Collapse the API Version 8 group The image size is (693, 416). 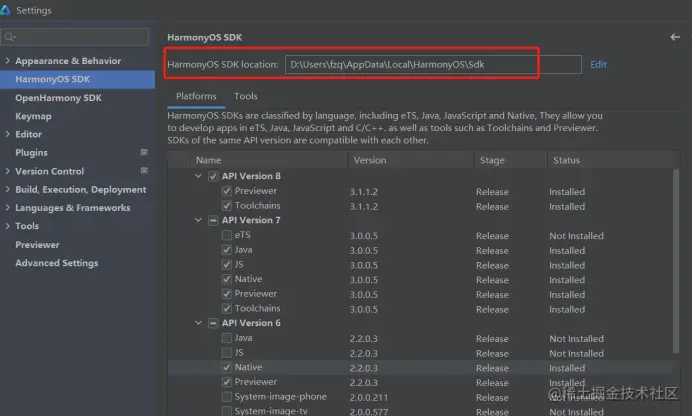[x=198, y=176]
